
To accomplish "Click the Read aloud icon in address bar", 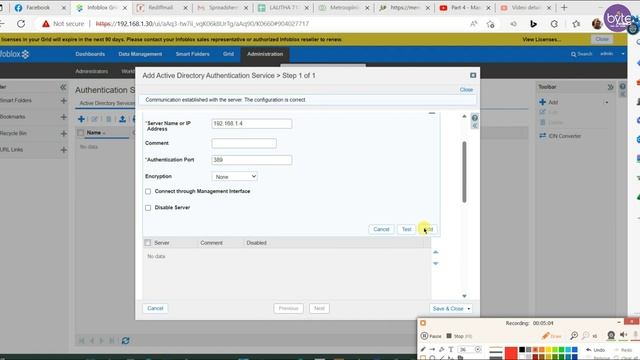I will pyautogui.click(x=473, y=24).
